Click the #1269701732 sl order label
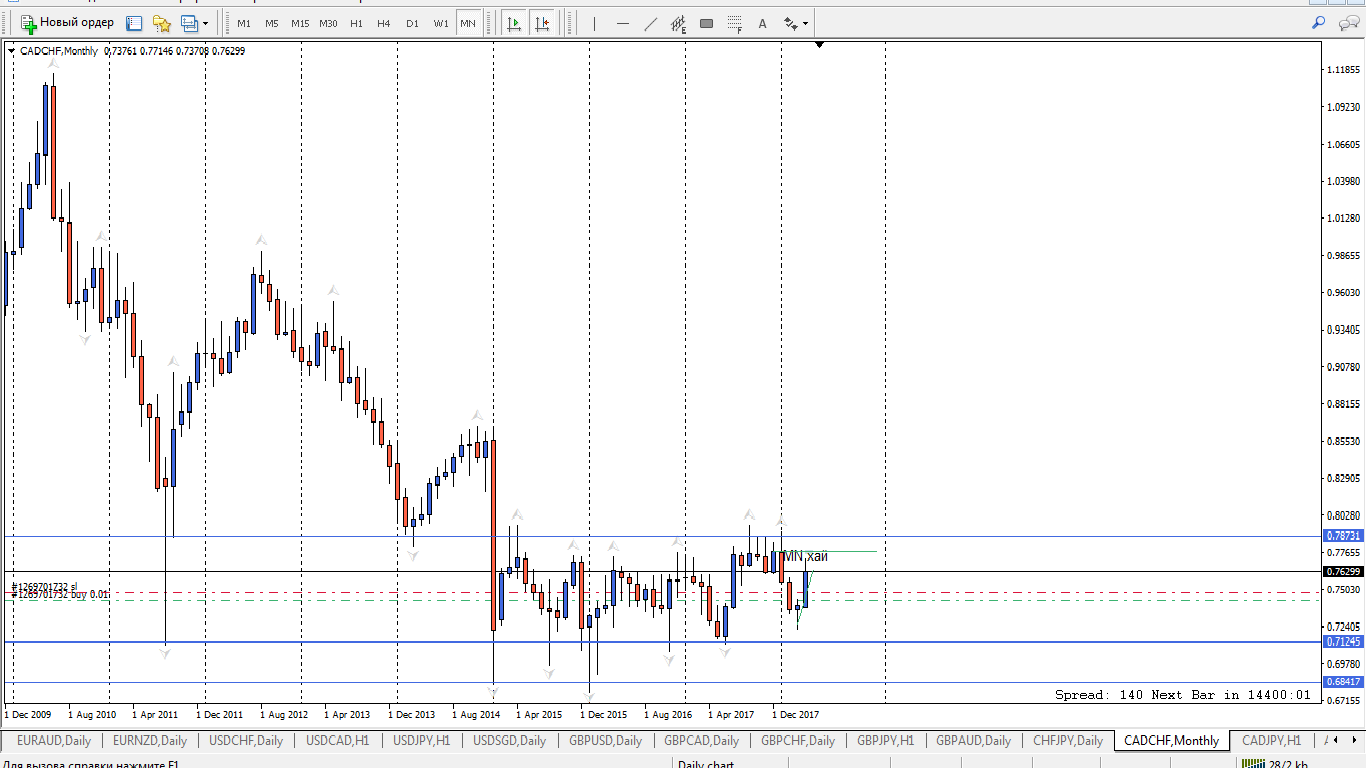Viewport: 1366px width, 768px height. pos(44,587)
